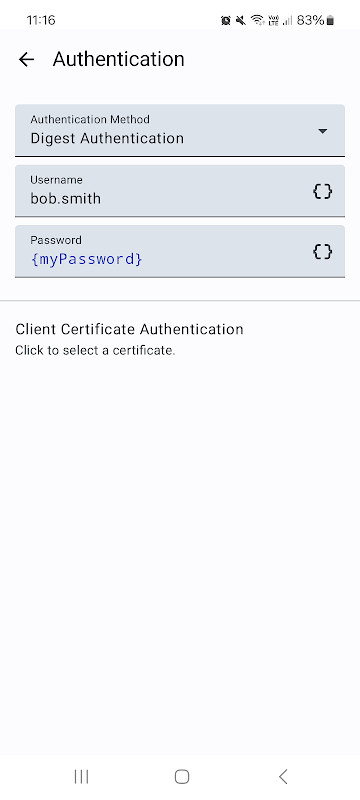Select the Digest Authentication value text

pos(107,138)
